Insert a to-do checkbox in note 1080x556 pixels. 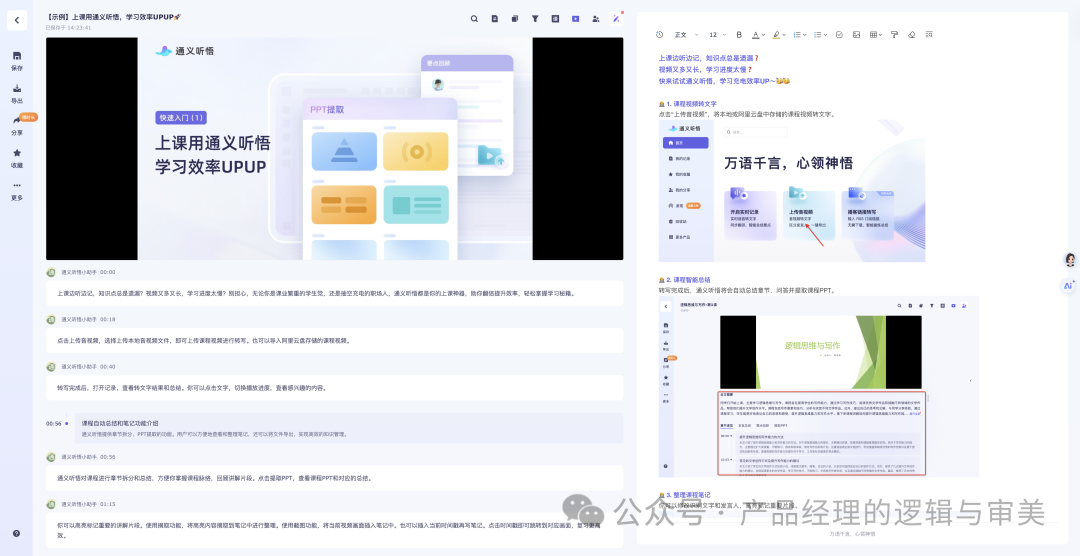pos(839,34)
